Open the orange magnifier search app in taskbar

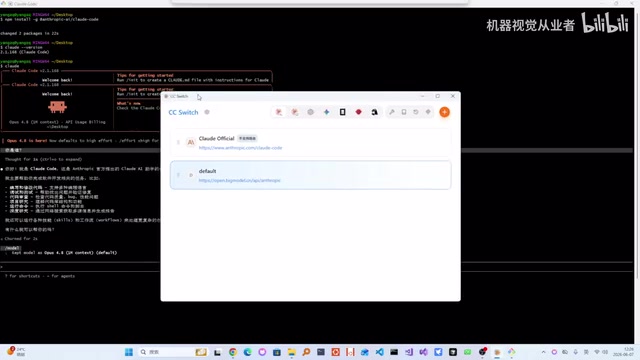306,352
